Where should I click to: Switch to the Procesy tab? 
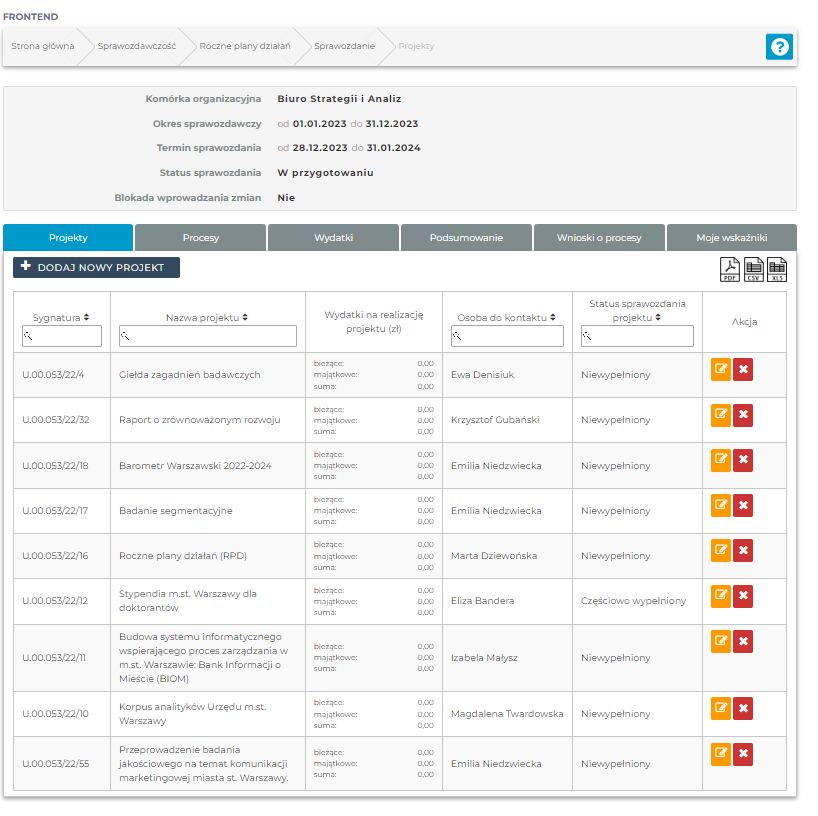click(200, 238)
